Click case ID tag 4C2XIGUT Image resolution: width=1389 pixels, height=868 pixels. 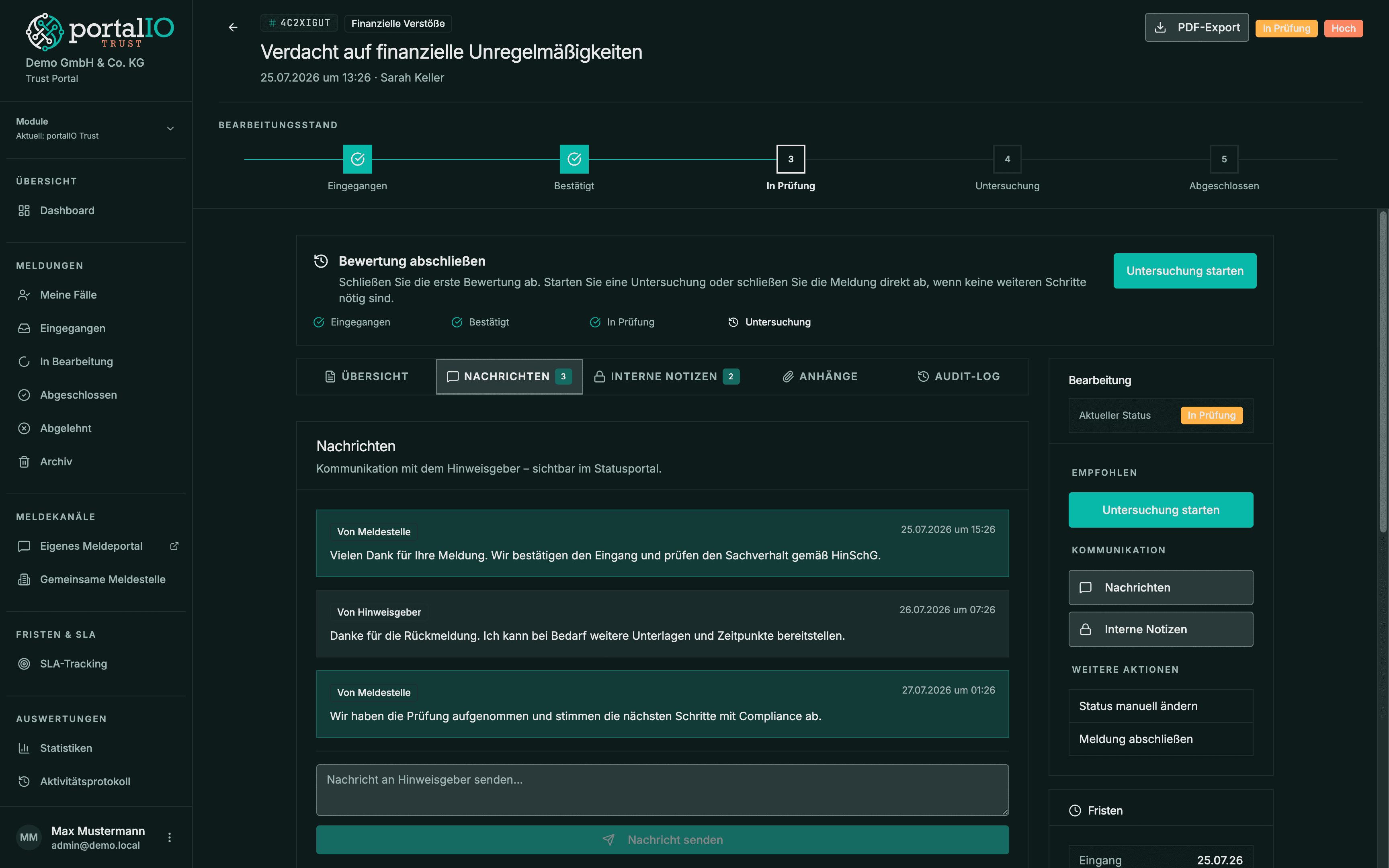(x=299, y=23)
